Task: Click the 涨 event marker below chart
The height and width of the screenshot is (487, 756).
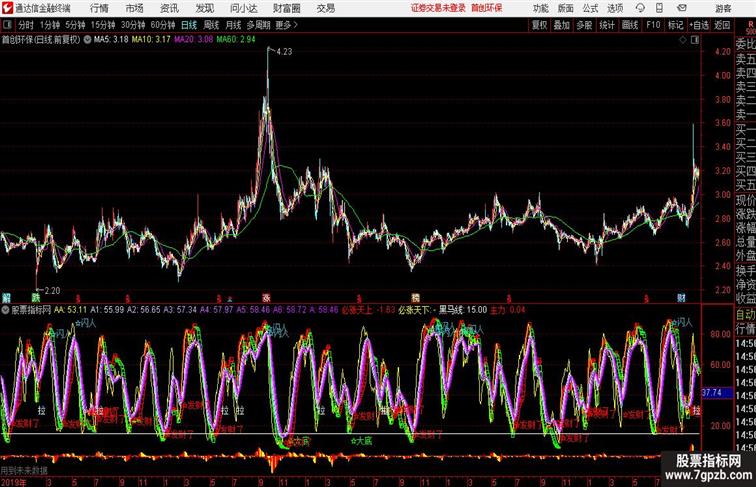Action: click(266, 298)
